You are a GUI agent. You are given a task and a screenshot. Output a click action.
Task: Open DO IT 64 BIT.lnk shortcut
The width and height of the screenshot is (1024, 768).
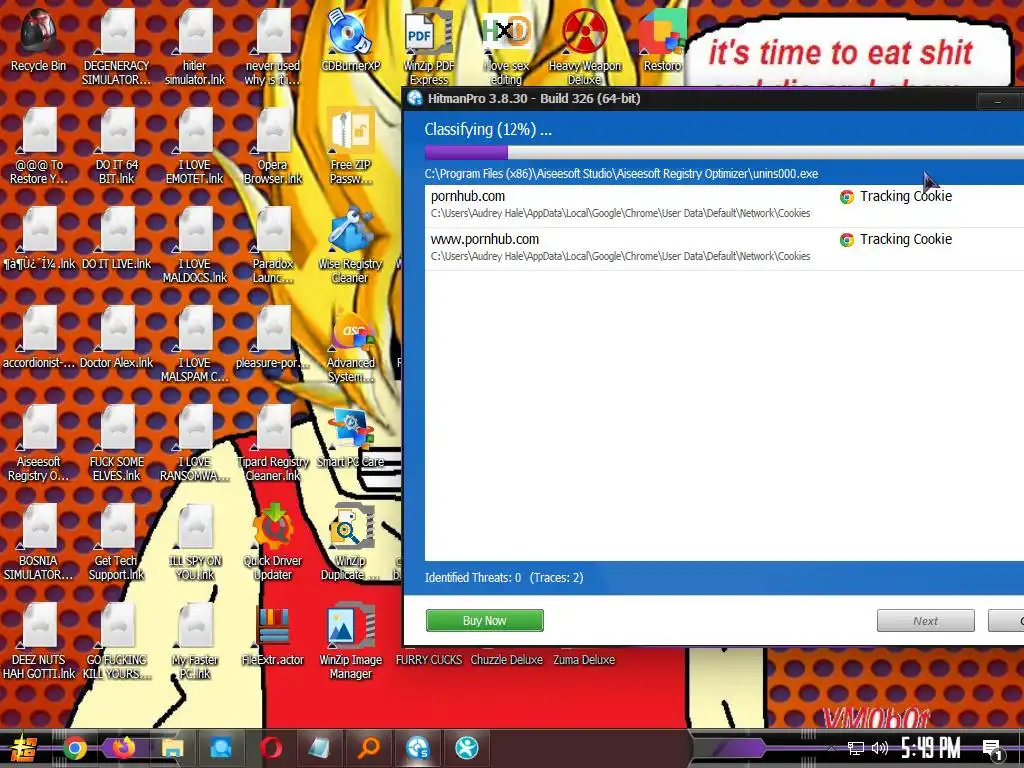click(116, 146)
